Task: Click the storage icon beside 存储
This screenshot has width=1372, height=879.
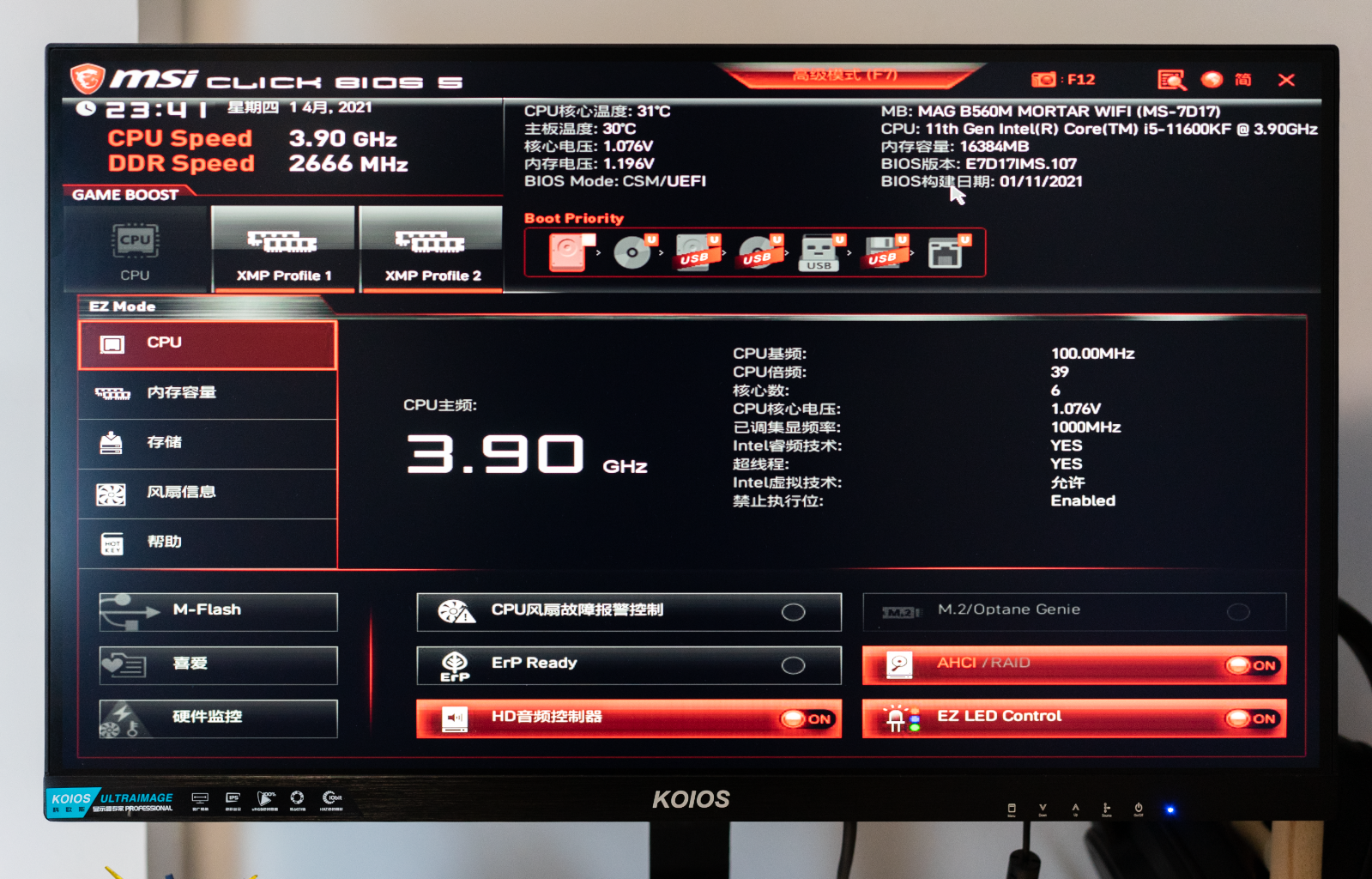Action: click(112, 443)
